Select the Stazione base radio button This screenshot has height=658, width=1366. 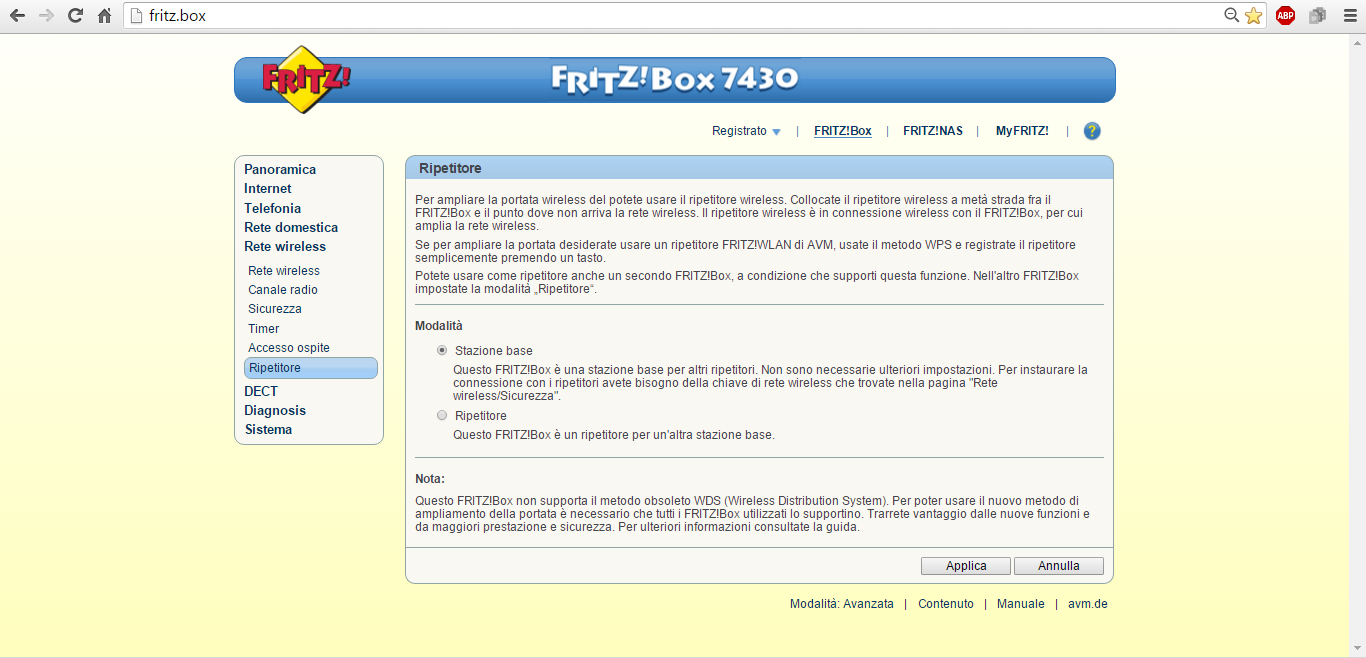pos(442,351)
